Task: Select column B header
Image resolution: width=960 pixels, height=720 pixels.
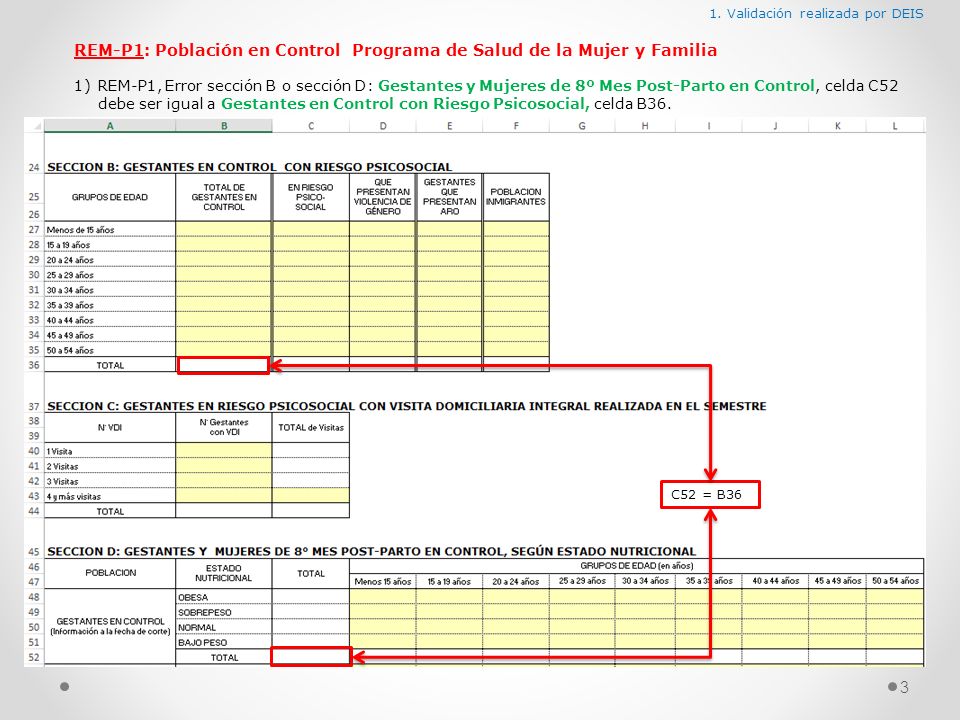Action: pos(224,126)
